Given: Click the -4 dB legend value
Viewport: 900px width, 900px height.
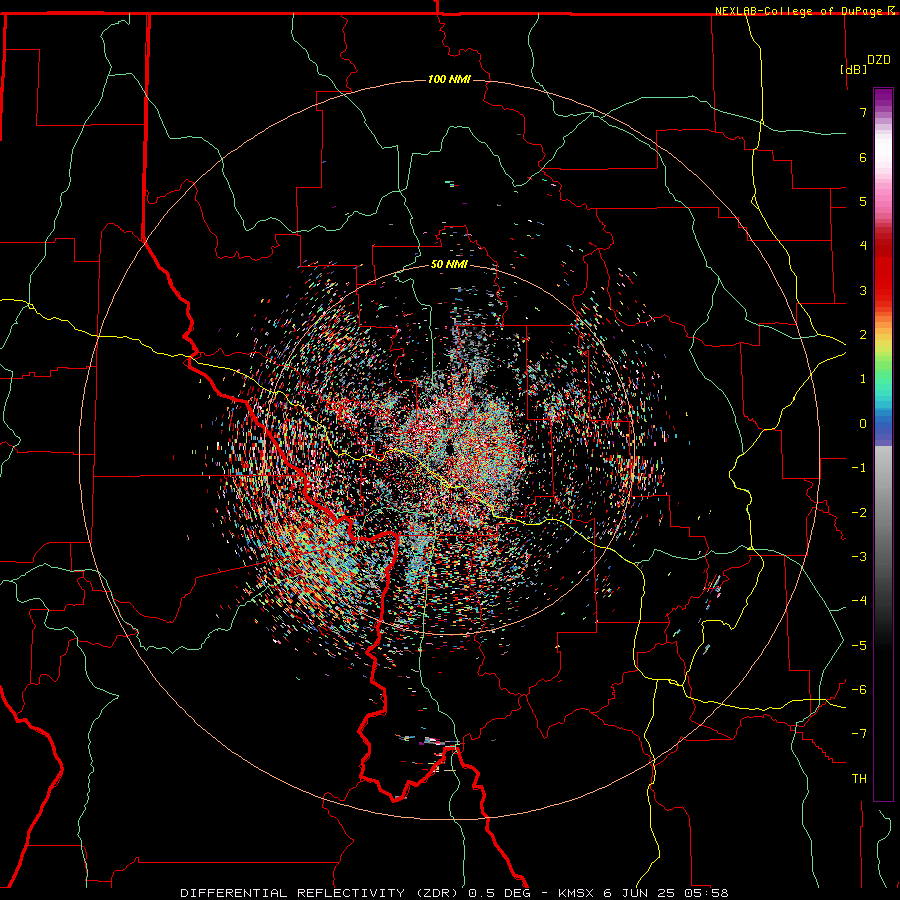Looking at the screenshot, I should coord(859,601).
